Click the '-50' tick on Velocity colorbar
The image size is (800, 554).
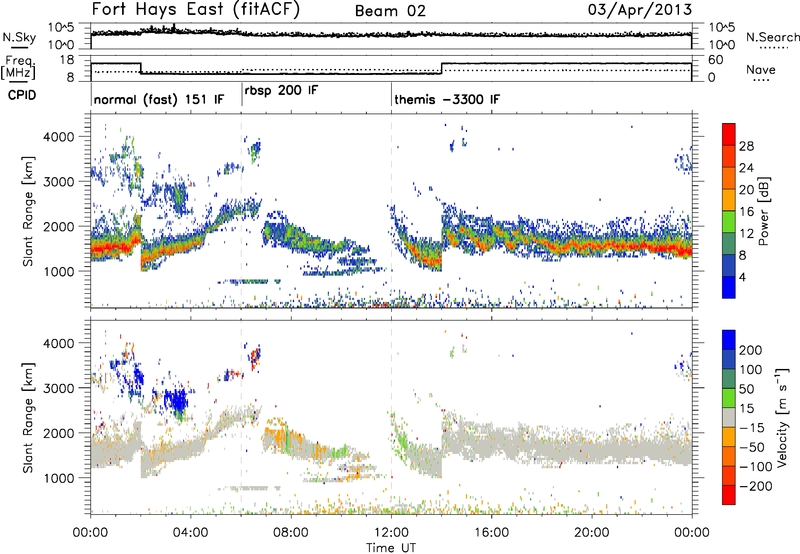pos(752,447)
